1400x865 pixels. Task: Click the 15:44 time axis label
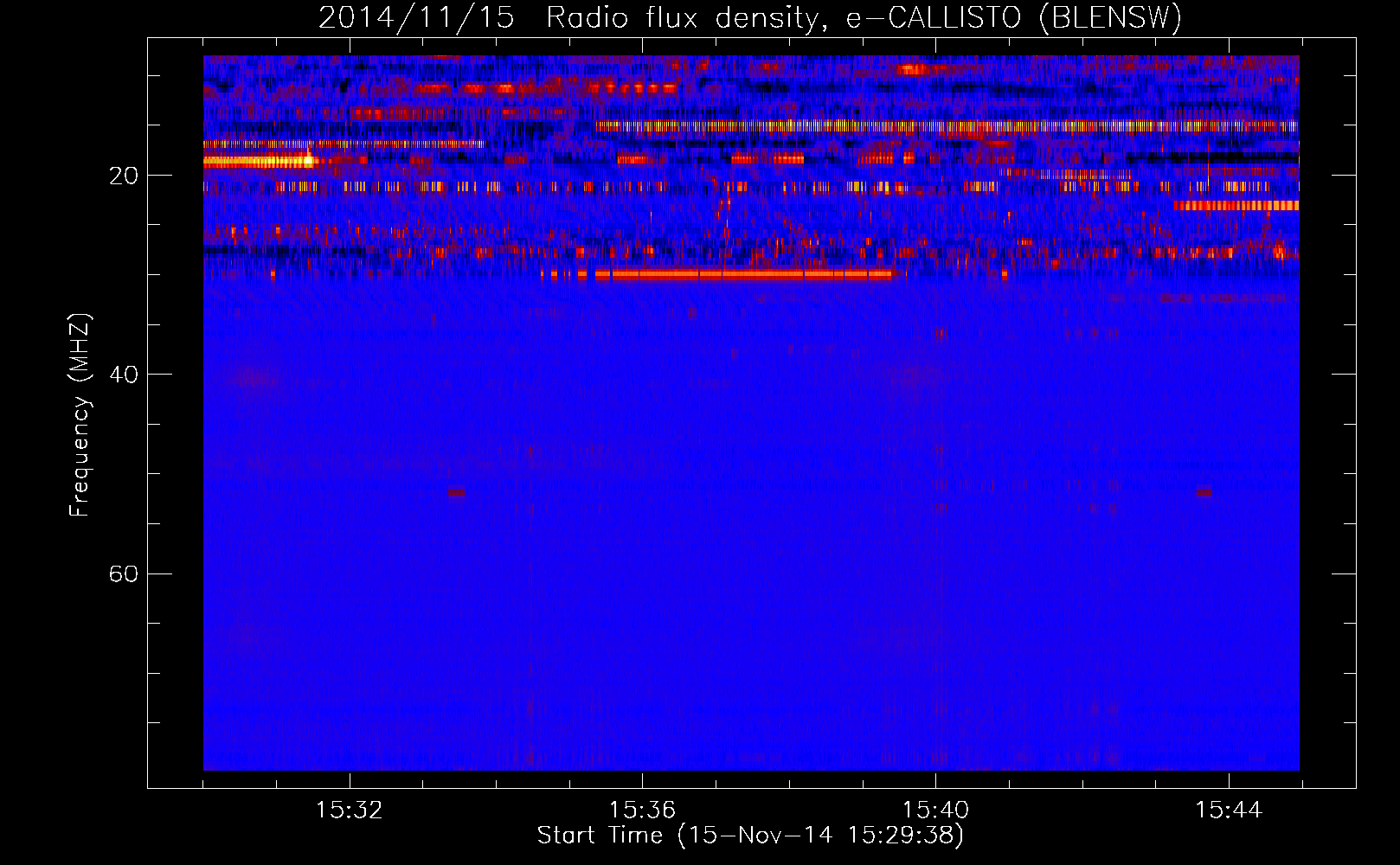pos(1229,811)
